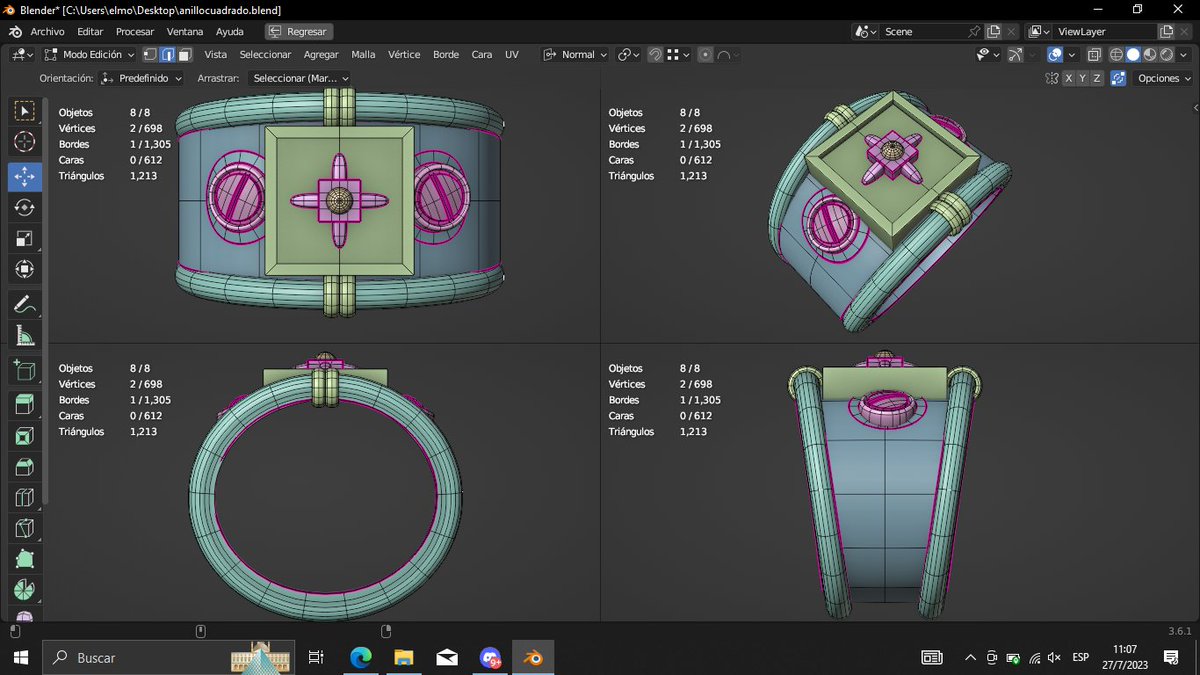Open the Procesar menu
The width and height of the screenshot is (1200, 675).
(135, 32)
